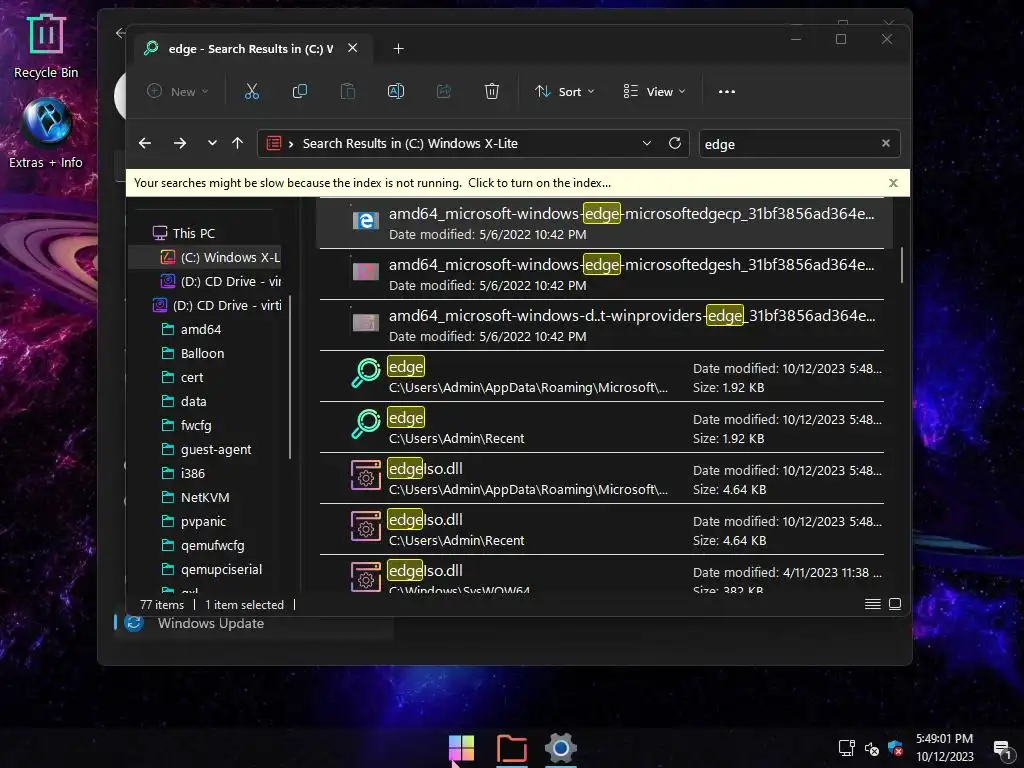This screenshot has width=1024, height=768.
Task: Click the taskbar clock and date
Action: 944,748
